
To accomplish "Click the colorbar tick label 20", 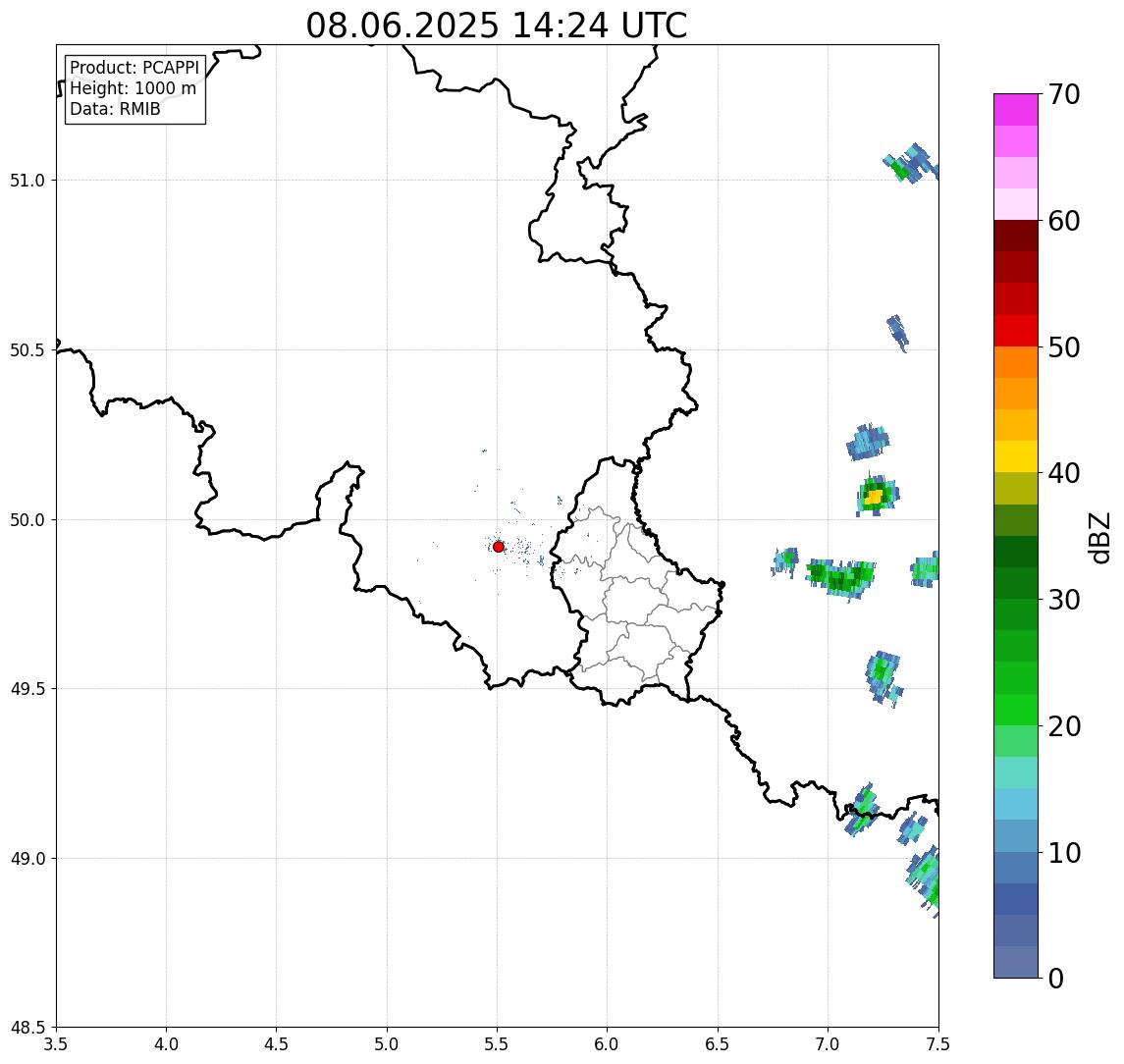I will tap(1064, 726).
